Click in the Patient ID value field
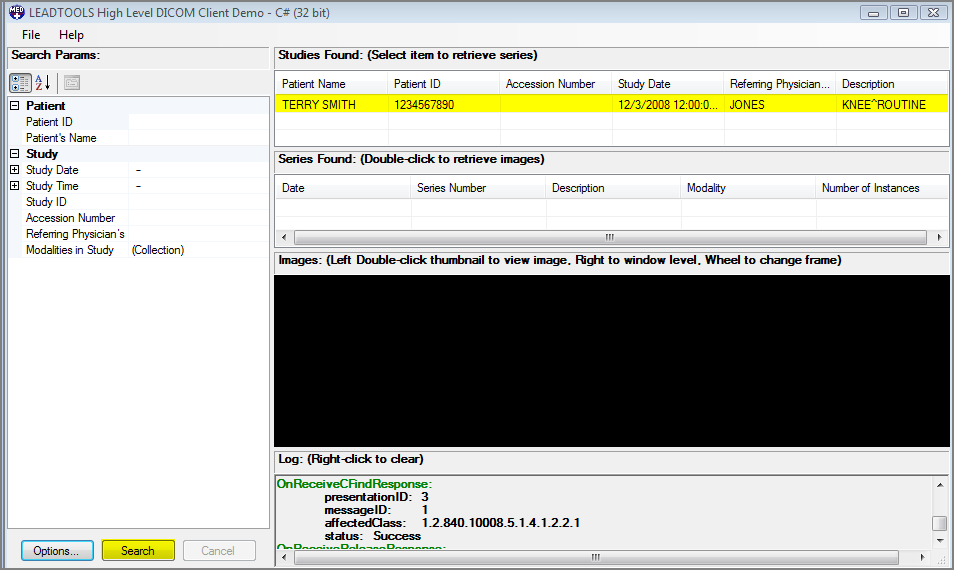 (x=198, y=122)
